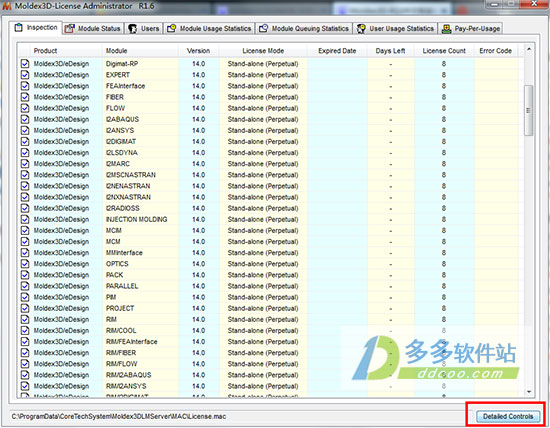Click the Detailed Controls button

pyautogui.click(x=508, y=416)
